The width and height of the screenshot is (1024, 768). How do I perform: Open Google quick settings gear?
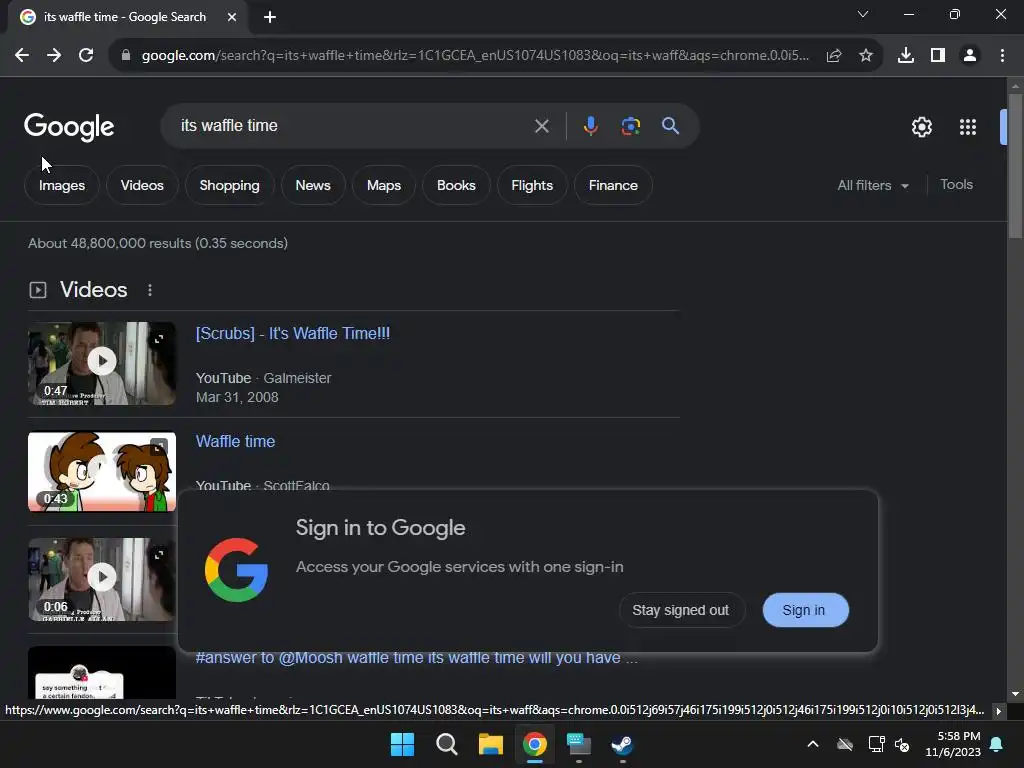pyautogui.click(x=921, y=127)
